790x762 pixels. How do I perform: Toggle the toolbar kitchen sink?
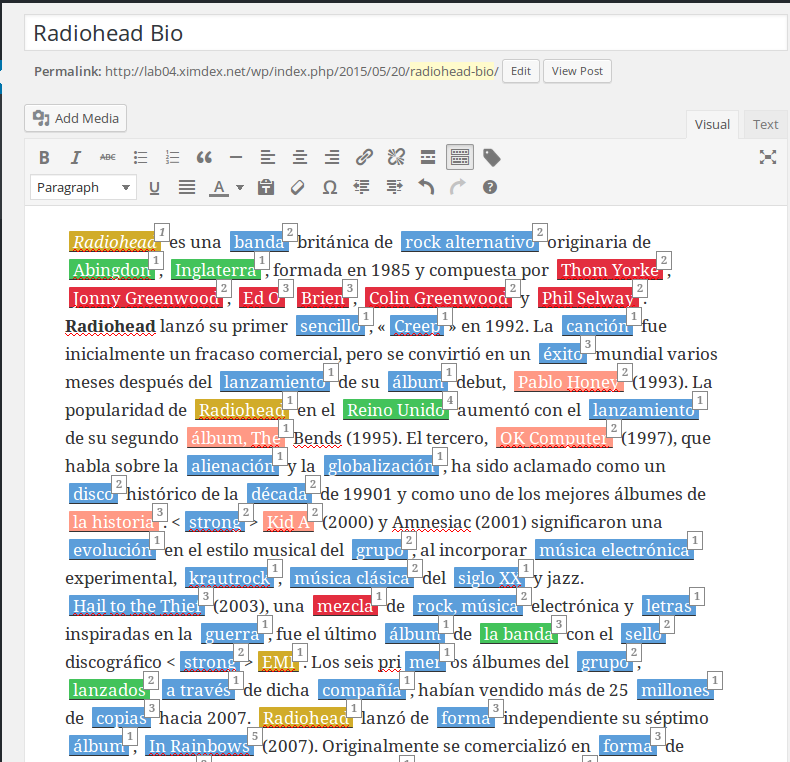click(459, 158)
